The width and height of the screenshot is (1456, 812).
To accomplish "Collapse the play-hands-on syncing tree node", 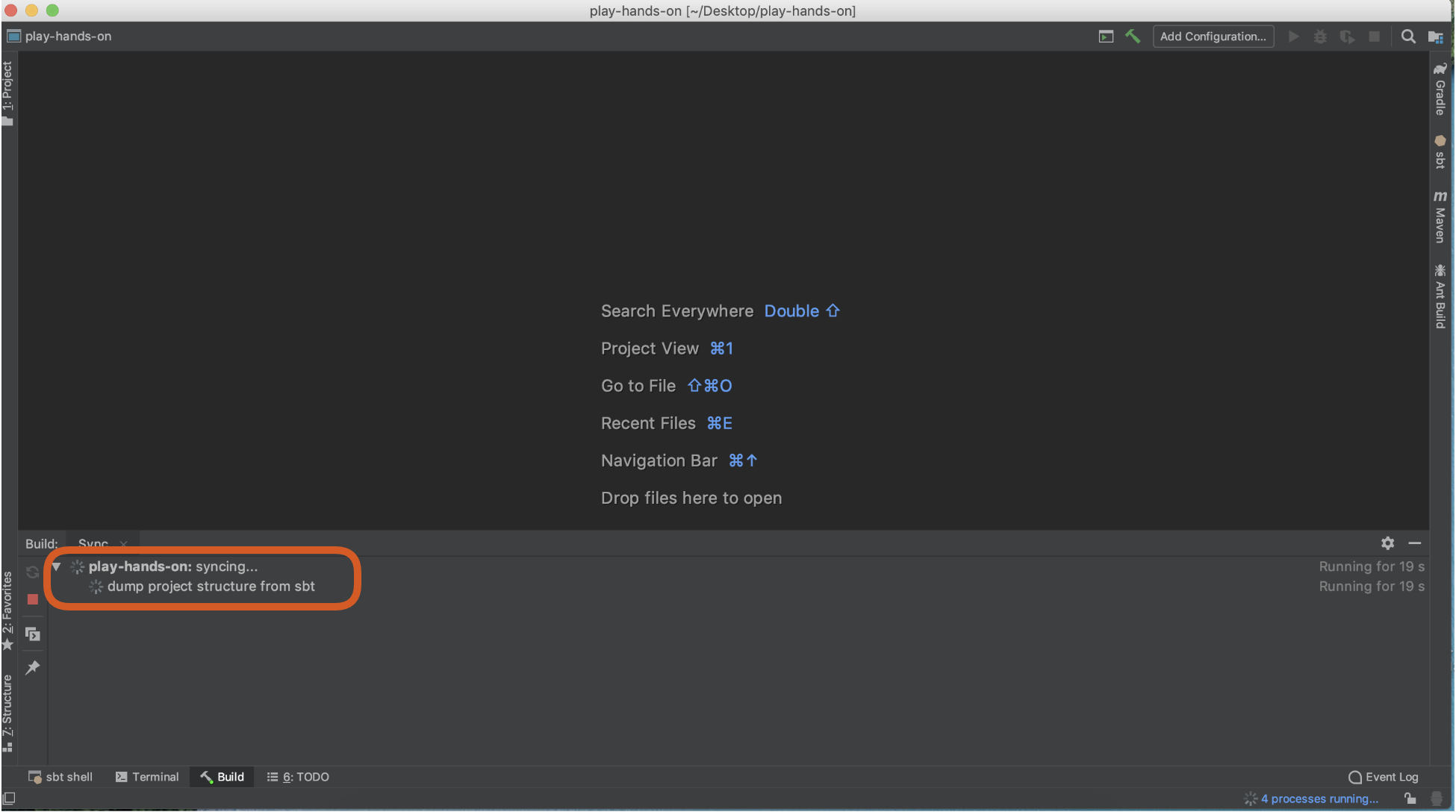I will point(56,566).
